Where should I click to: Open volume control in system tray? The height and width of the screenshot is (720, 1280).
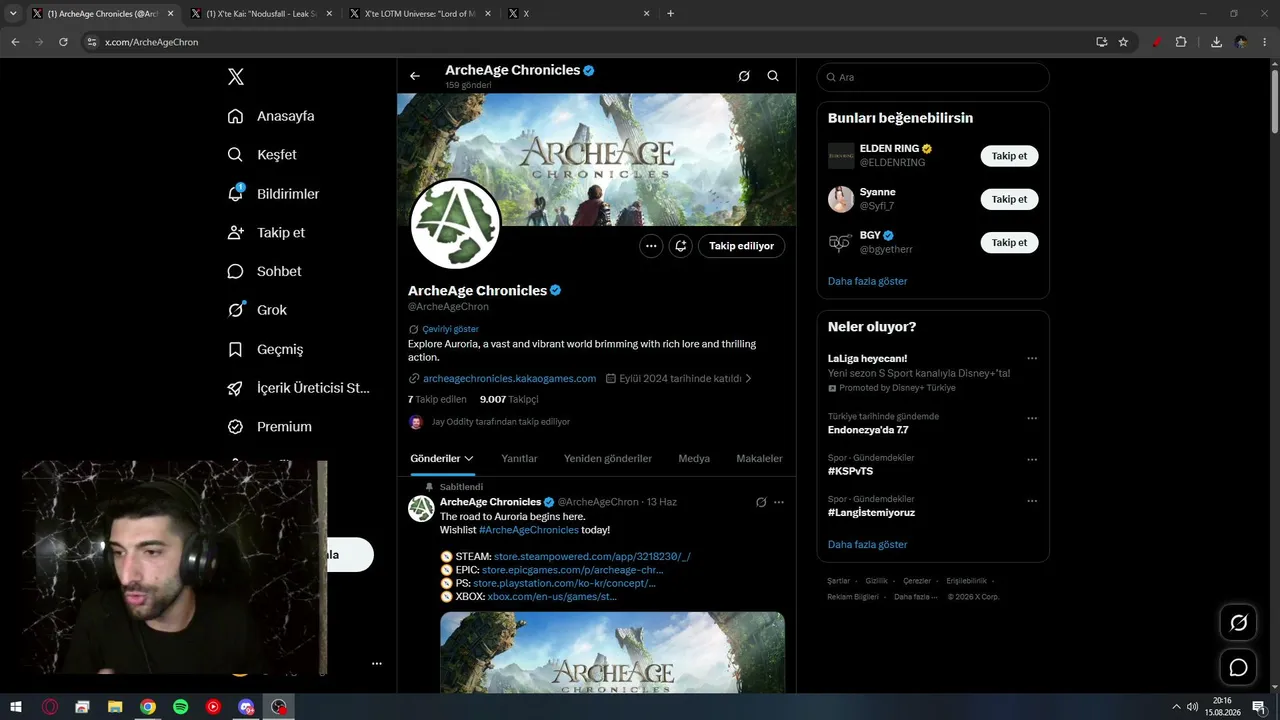click(1192, 707)
